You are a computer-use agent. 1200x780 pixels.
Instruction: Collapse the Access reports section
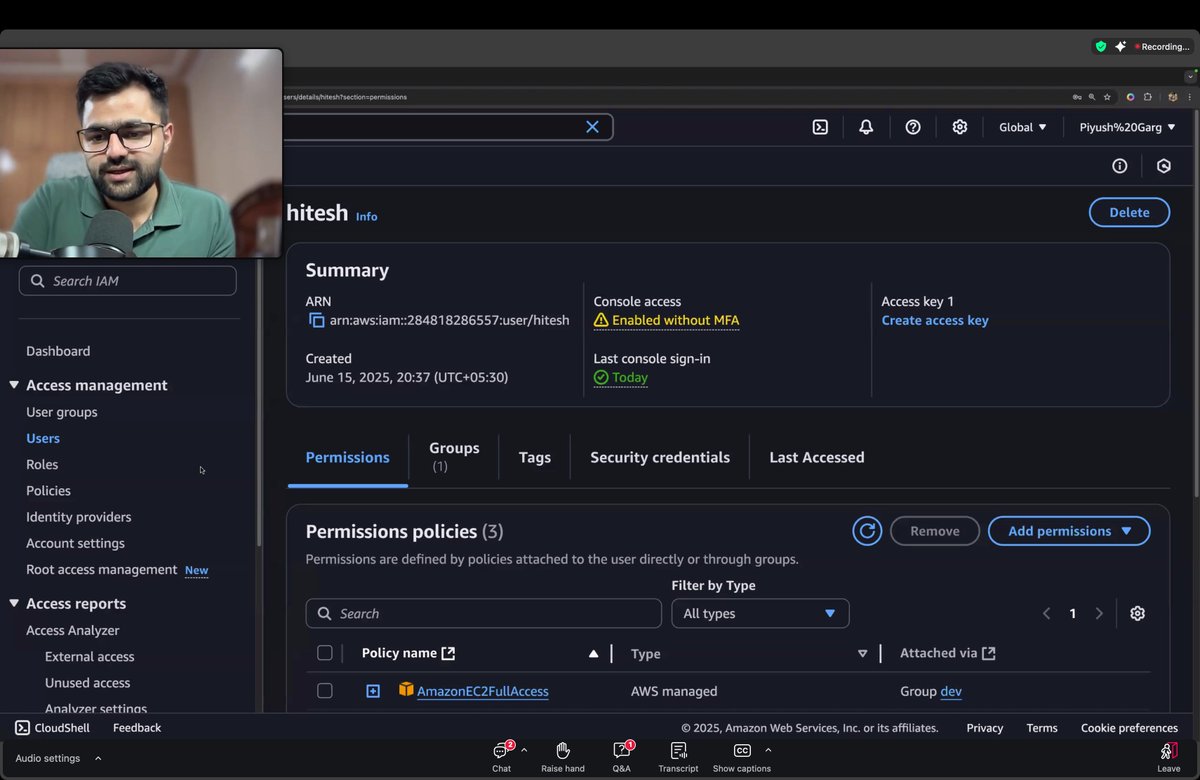click(x=14, y=604)
